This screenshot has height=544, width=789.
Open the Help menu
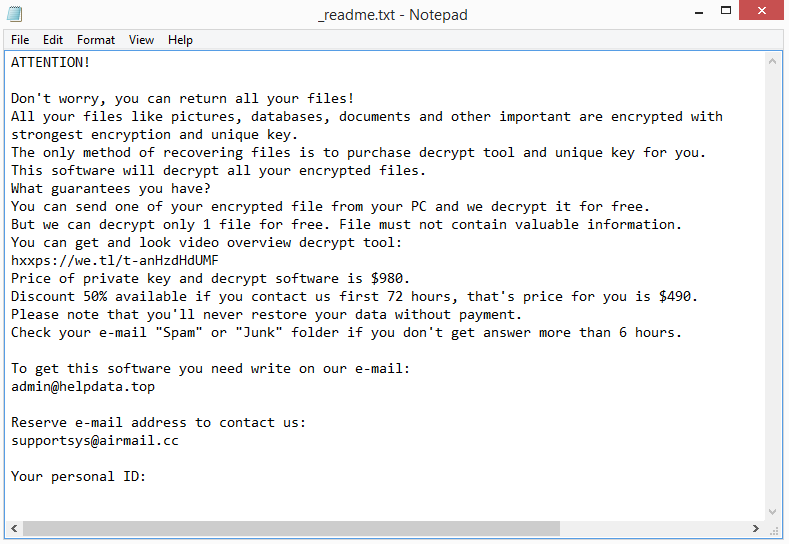[x=180, y=40]
